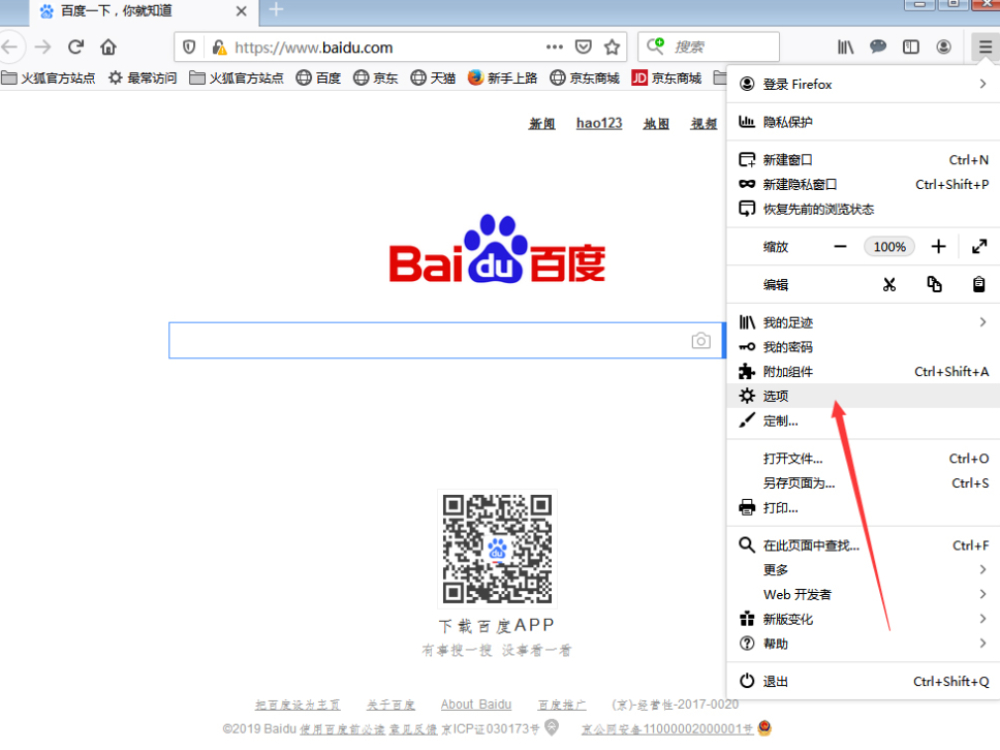Reload the current page
The width and height of the screenshot is (1000, 750).
pos(76,47)
